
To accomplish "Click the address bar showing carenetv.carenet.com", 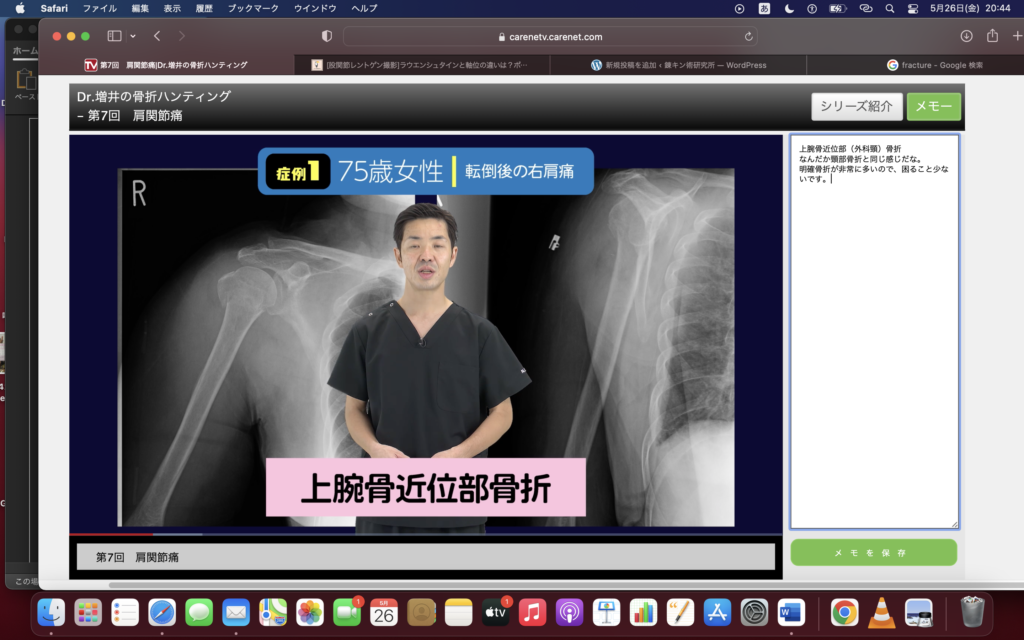I will (x=549, y=36).
